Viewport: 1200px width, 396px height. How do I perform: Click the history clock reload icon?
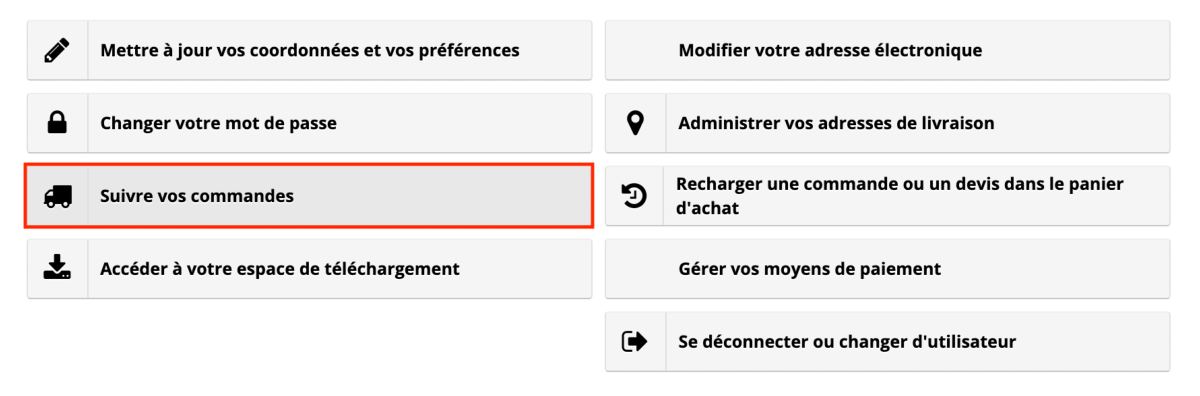click(634, 196)
